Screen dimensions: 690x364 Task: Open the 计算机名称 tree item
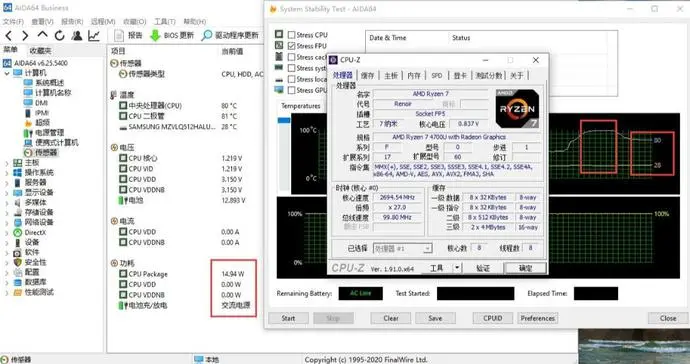click(47, 93)
